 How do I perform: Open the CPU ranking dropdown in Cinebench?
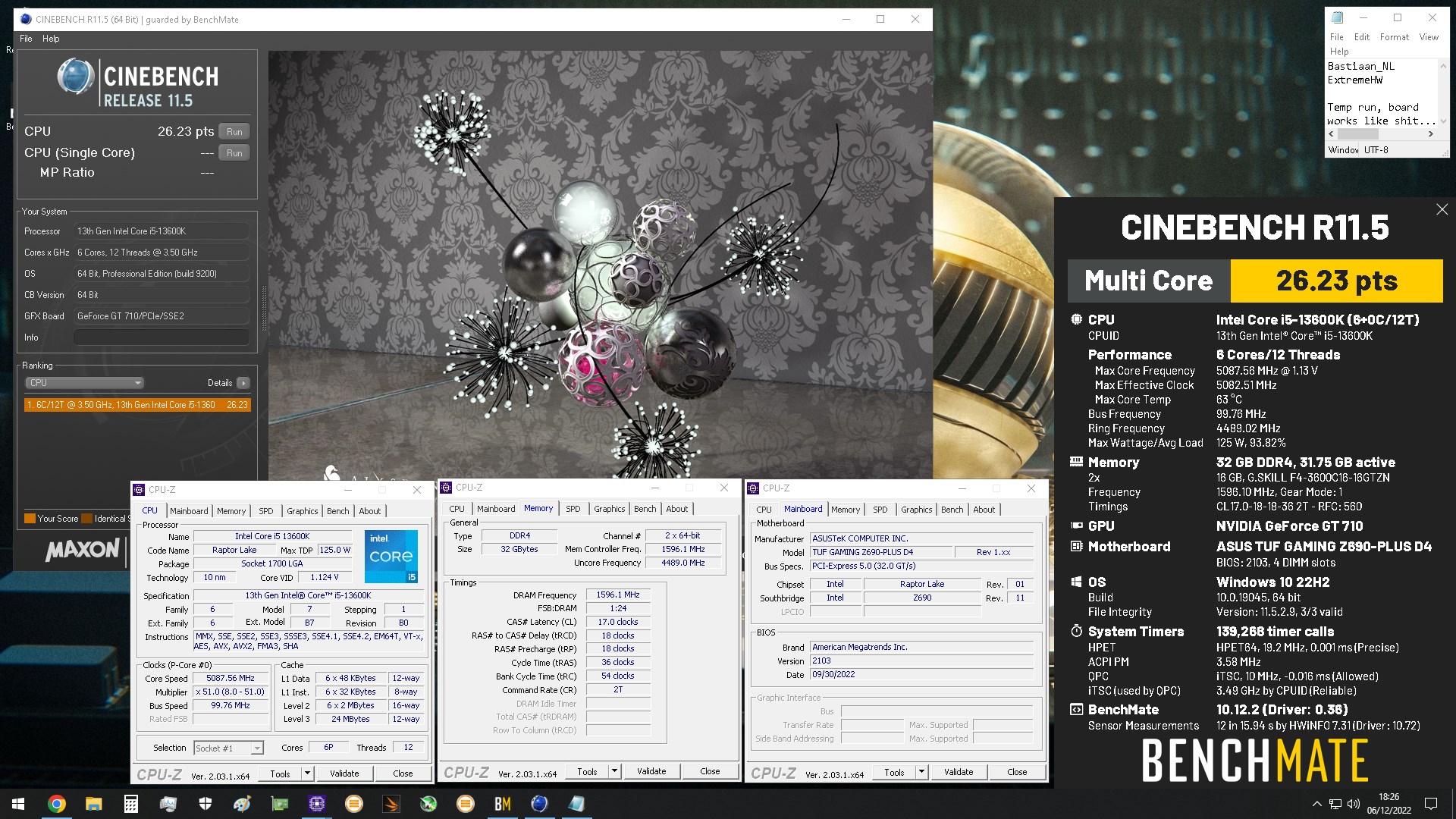click(84, 383)
